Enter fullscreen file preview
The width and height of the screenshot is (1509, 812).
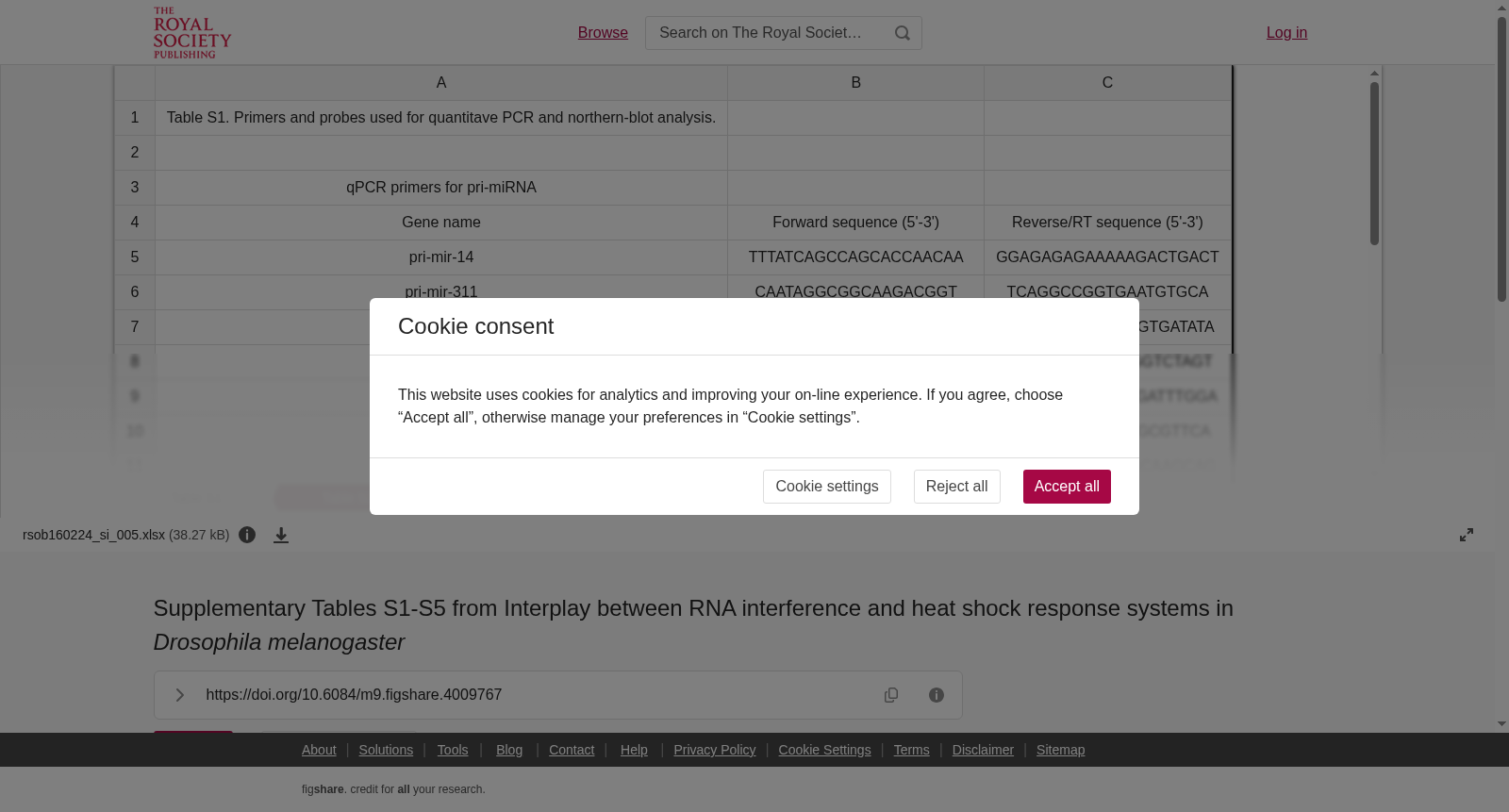(1467, 535)
